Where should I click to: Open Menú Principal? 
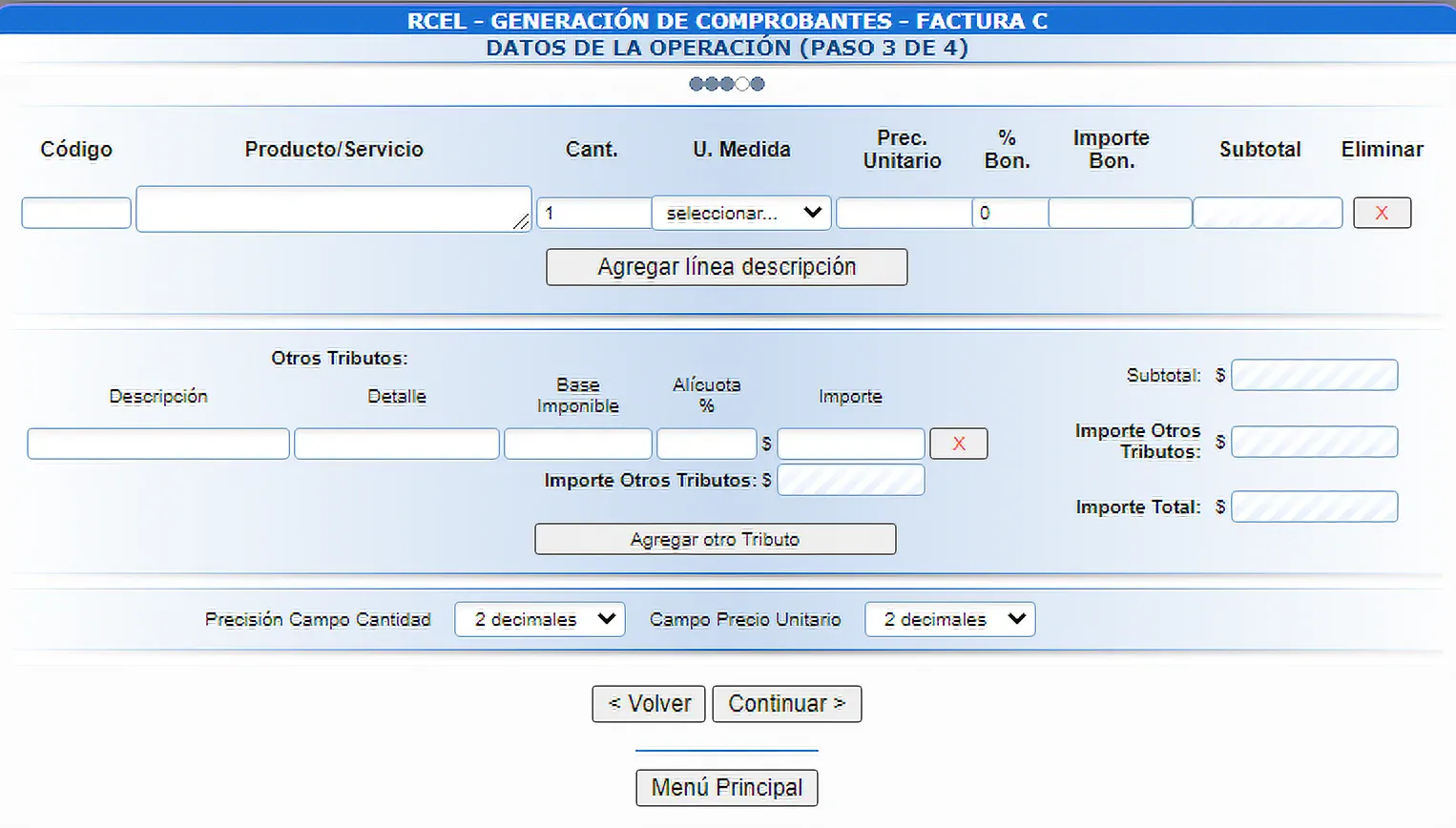click(x=726, y=788)
